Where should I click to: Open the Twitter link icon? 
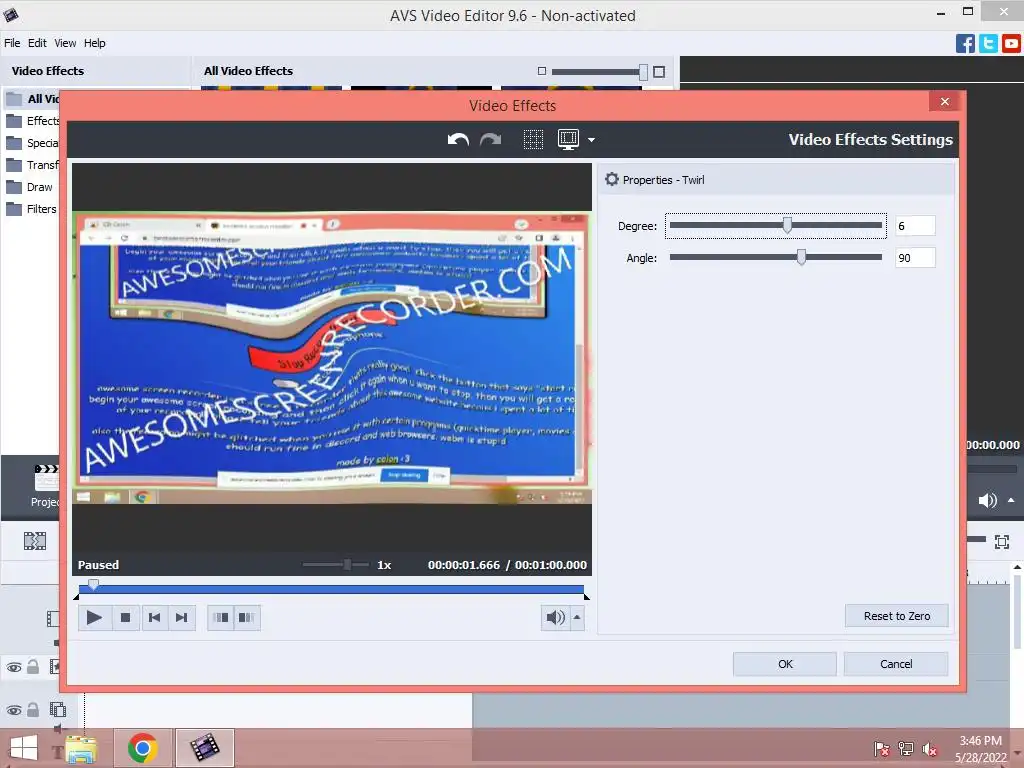[988, 44]
